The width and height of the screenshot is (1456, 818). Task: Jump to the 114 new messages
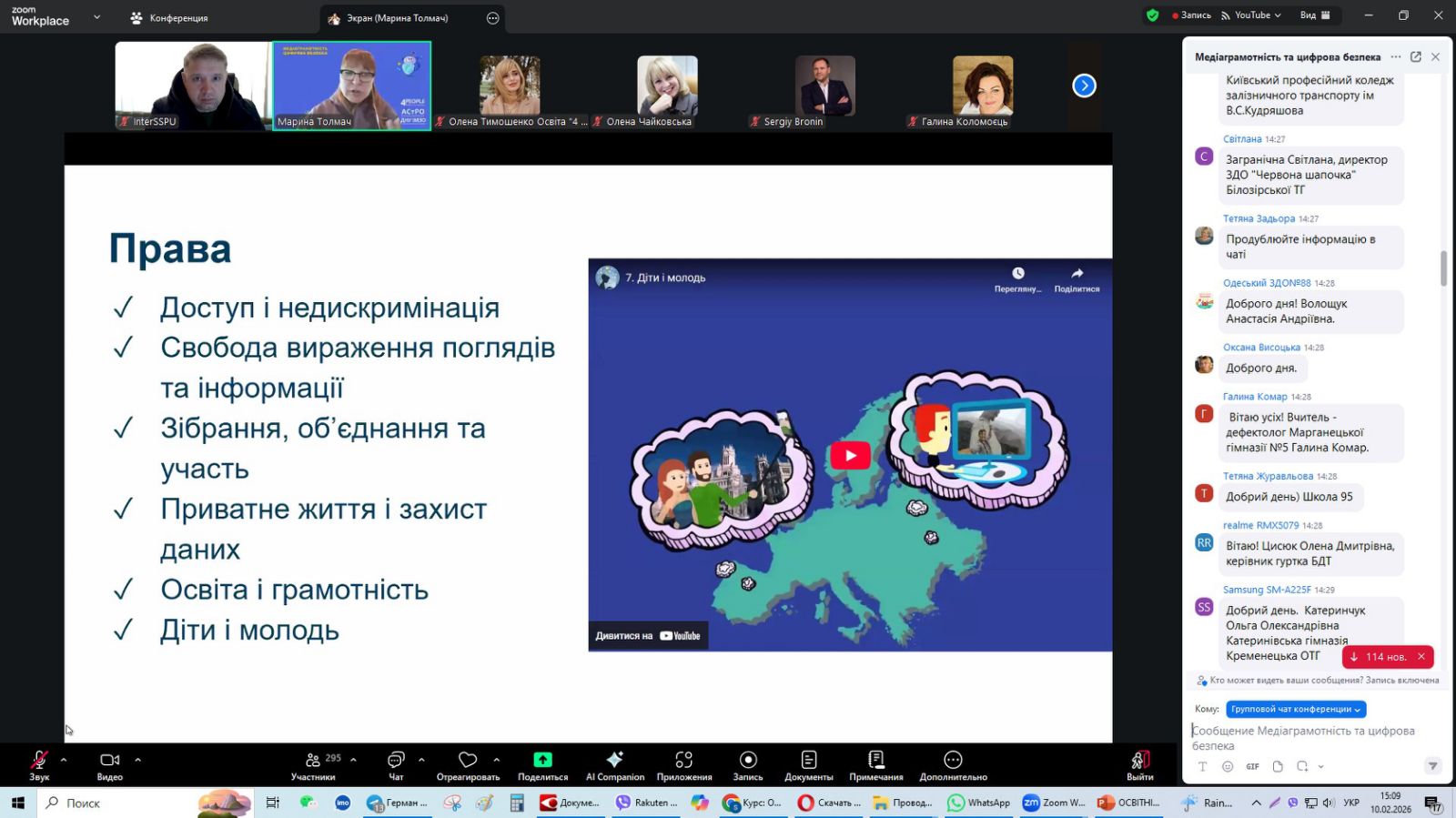coord(1379,657)
